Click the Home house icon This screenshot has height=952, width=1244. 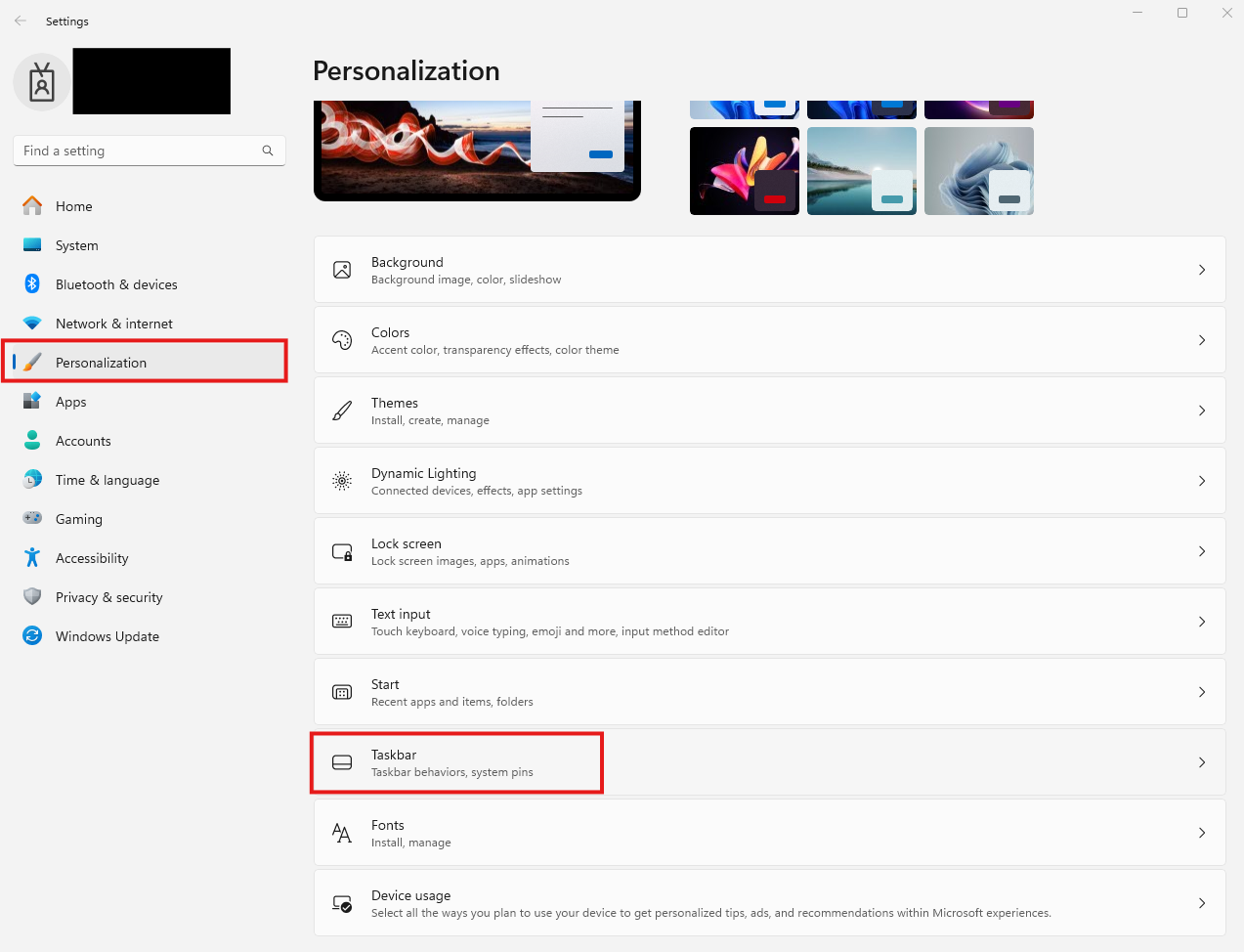32,206
